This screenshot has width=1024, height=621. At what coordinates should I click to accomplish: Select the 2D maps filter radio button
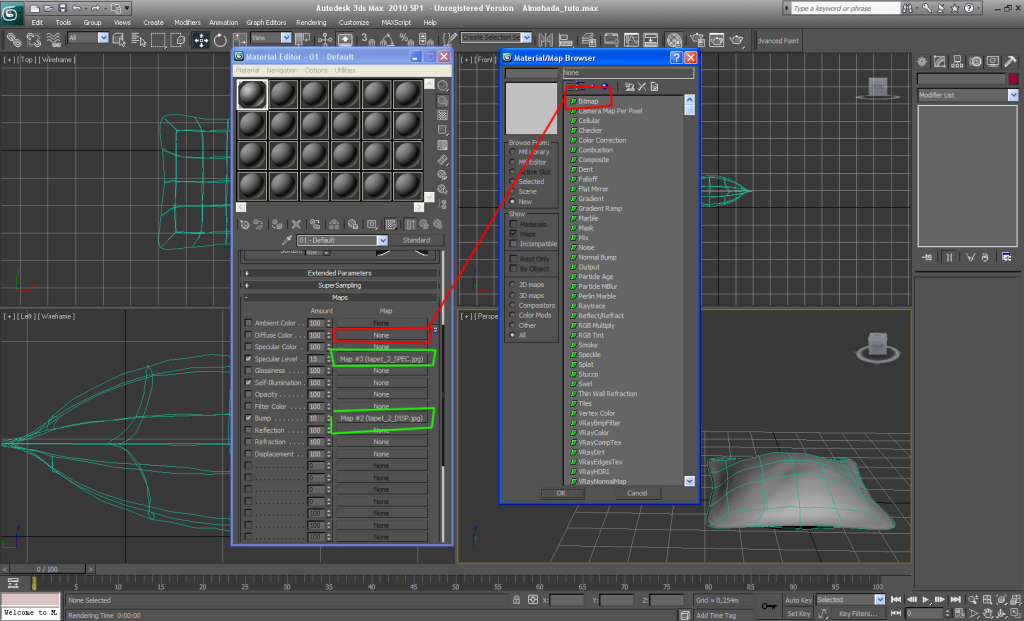[513, 285]
